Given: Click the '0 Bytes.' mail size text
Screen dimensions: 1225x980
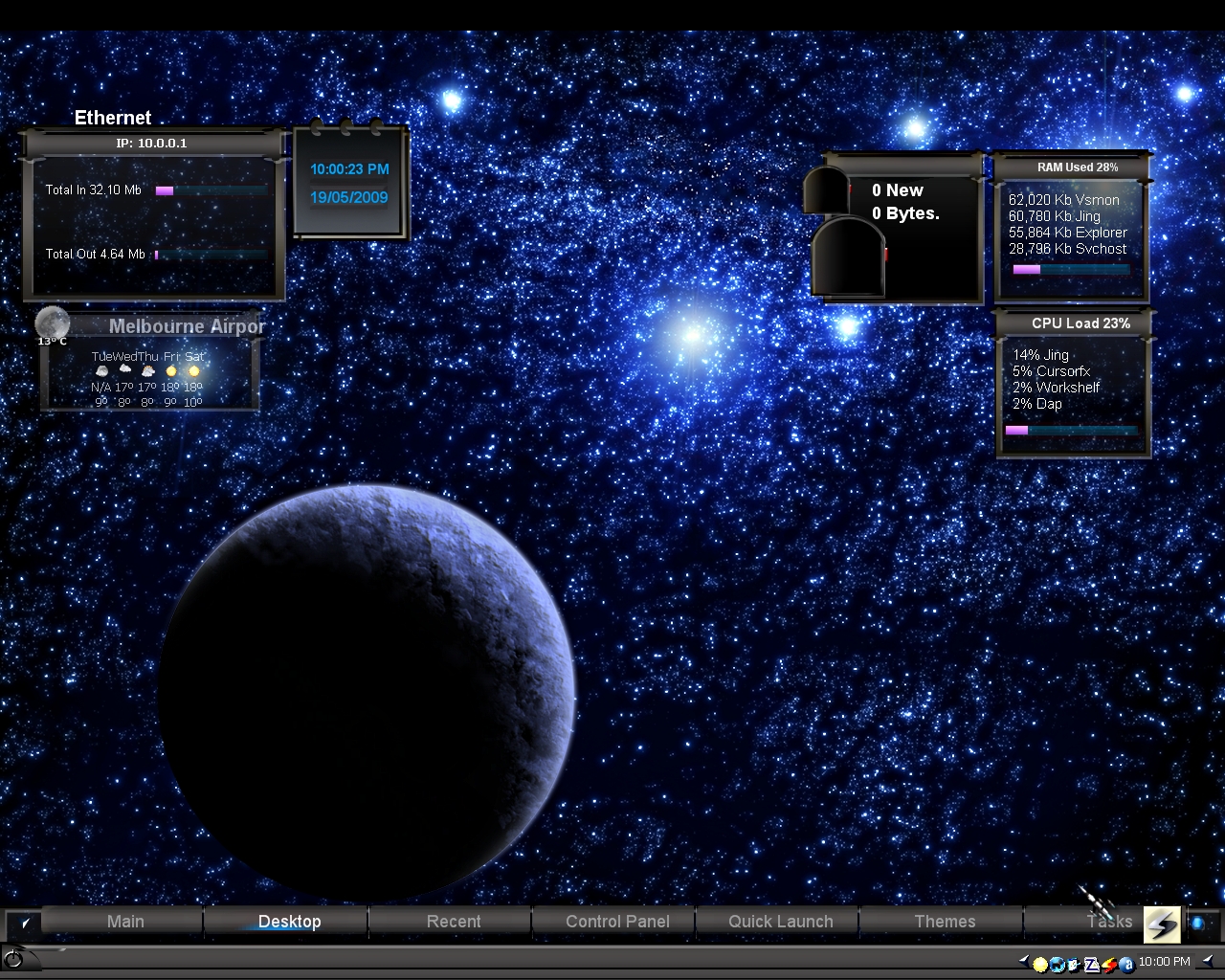Looking at the screenshot, I should [x=905, y=213].
